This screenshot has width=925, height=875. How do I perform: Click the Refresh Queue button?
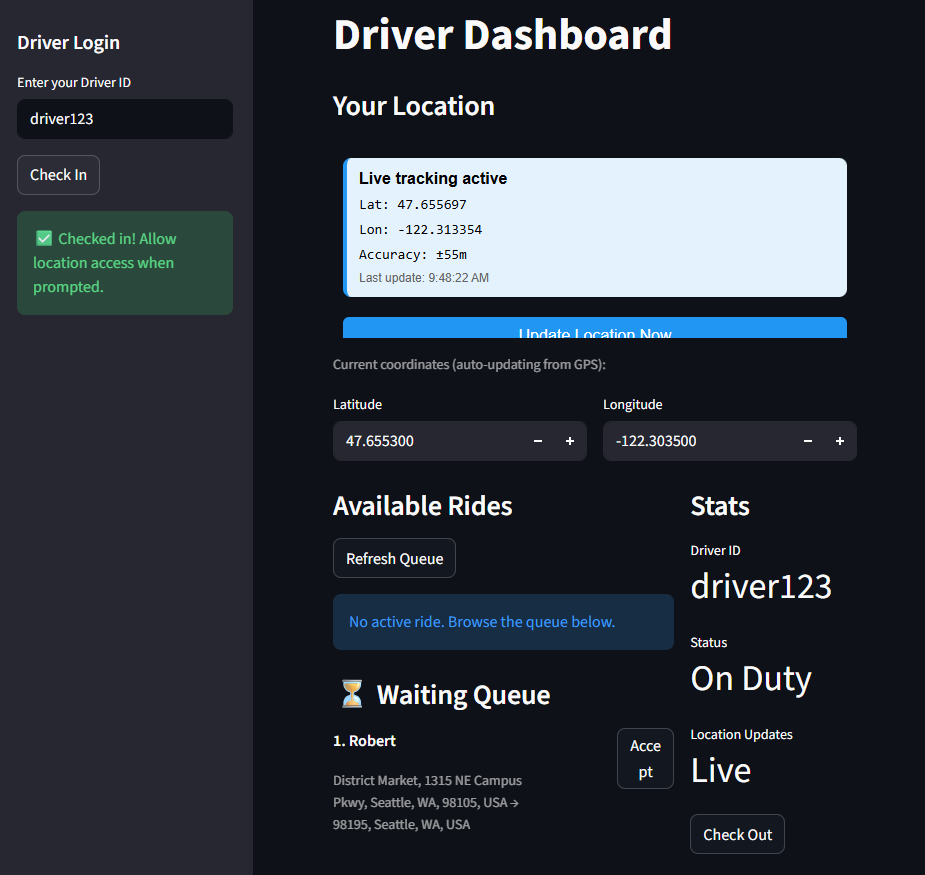(394, 558)
